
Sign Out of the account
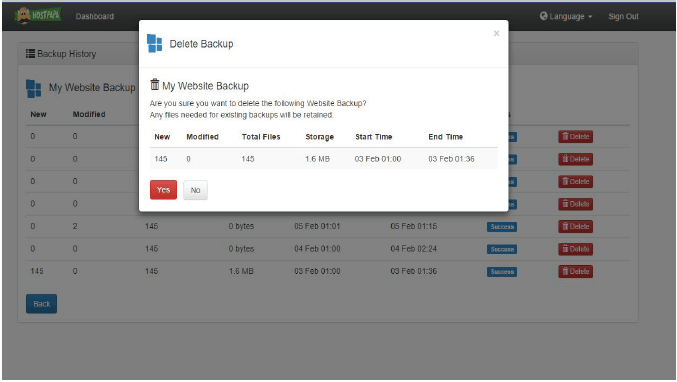623,16
